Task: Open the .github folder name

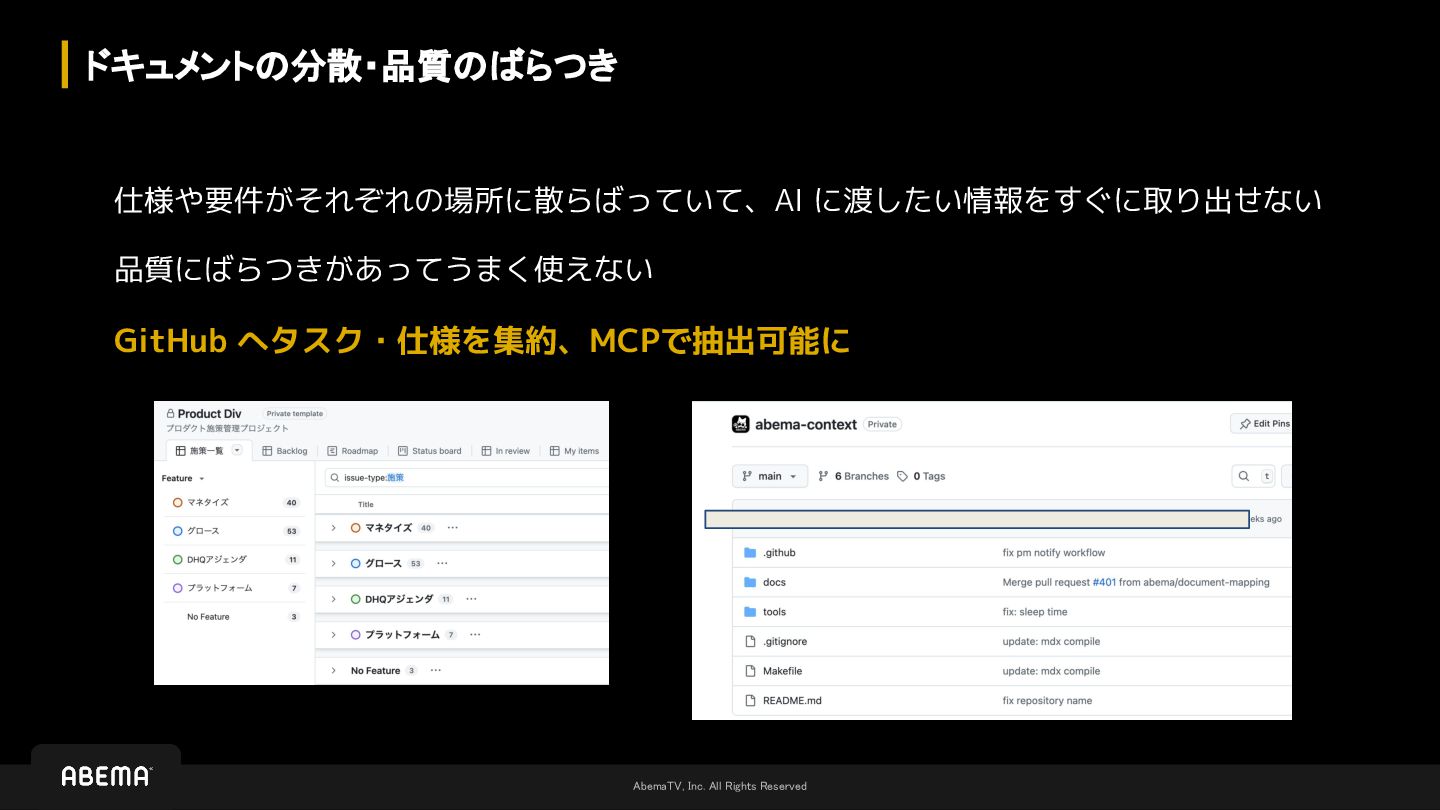Action: 779,553
